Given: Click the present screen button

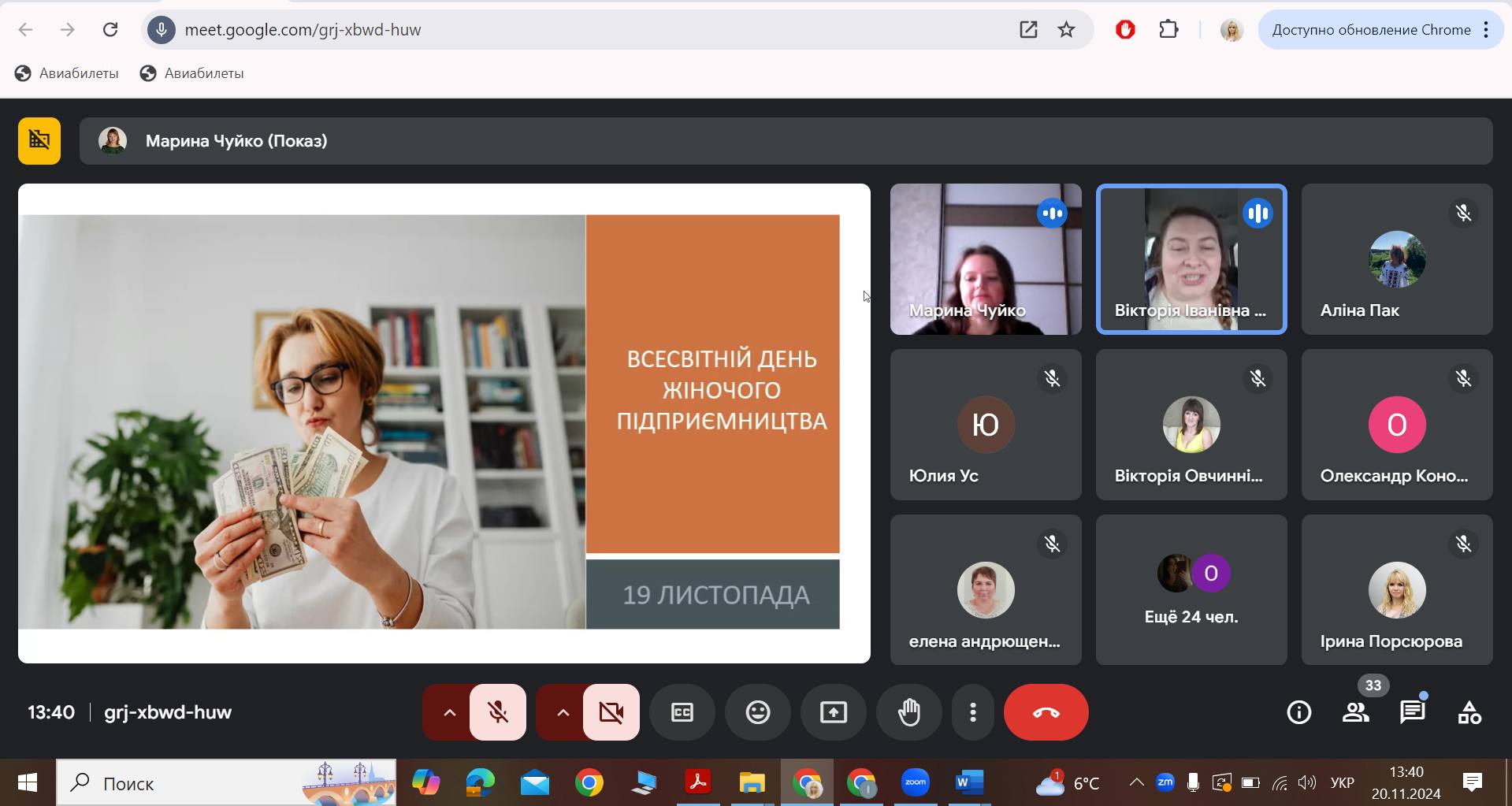Looking at the screenshot, I should point(833,712).
